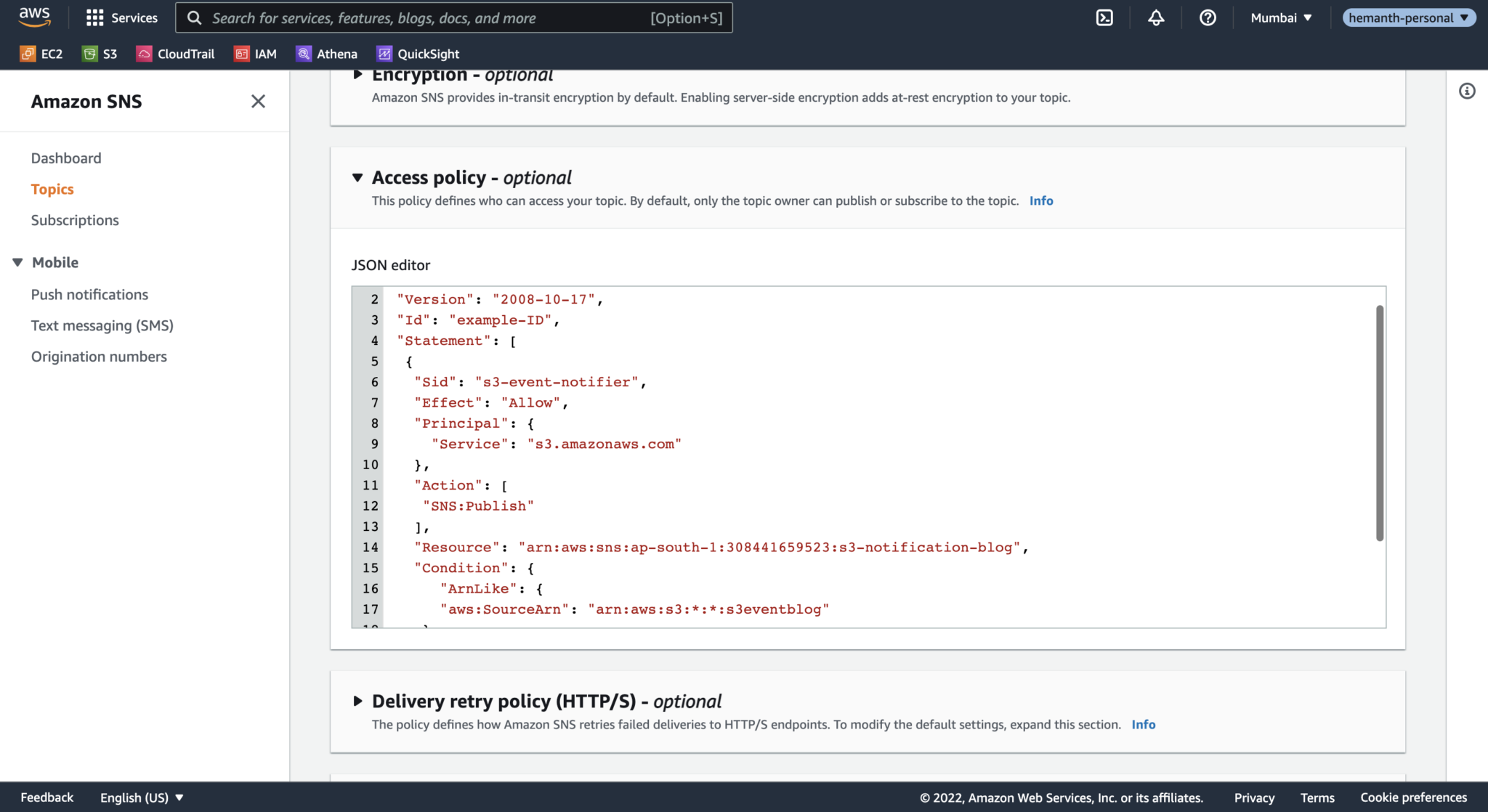Viewport: 1488px width, 812px height.
Task: Switch to the SNS Dashboard
Action: click(65, 158)
